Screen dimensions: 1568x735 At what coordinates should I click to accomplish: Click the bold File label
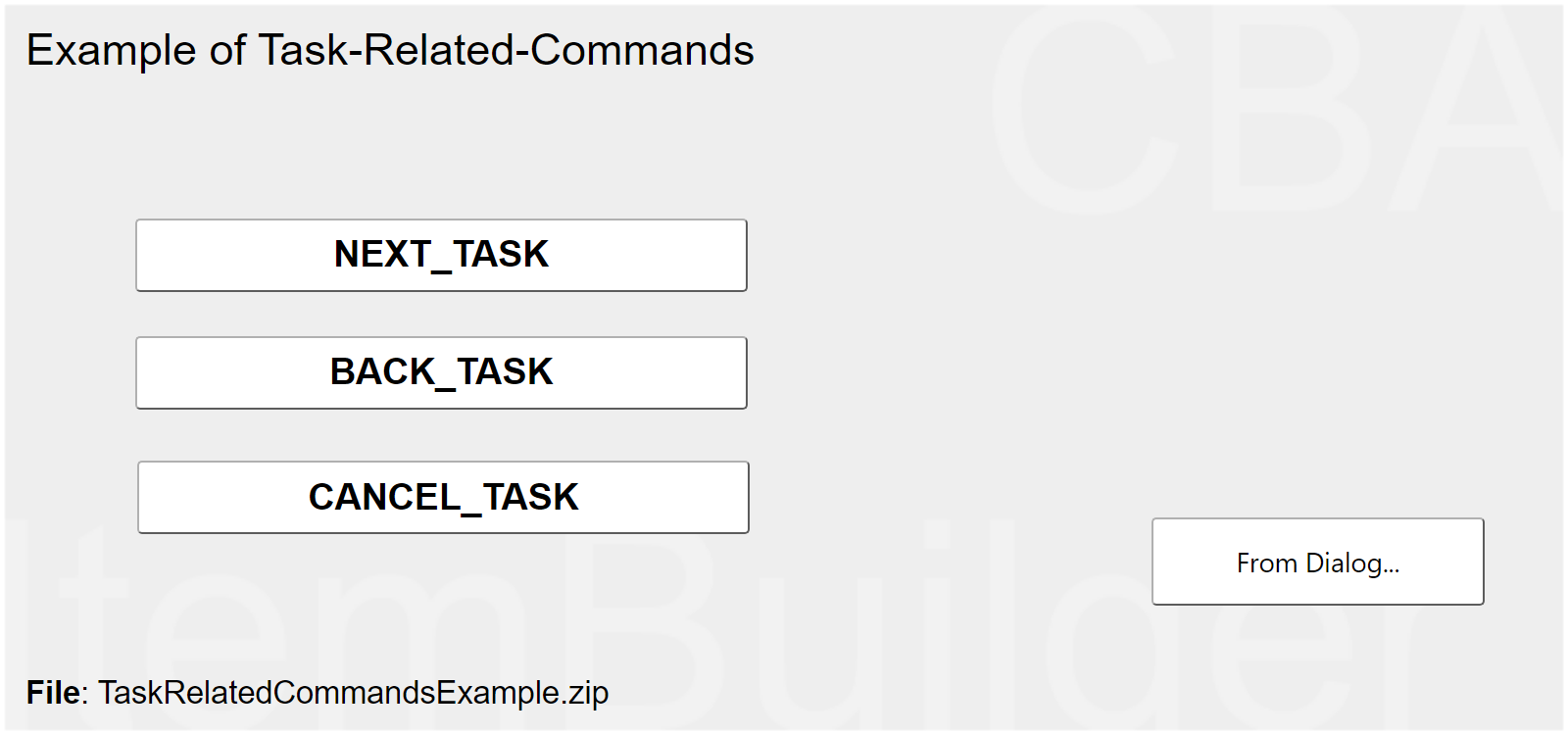pyautogui.click(x=53, y=693)
